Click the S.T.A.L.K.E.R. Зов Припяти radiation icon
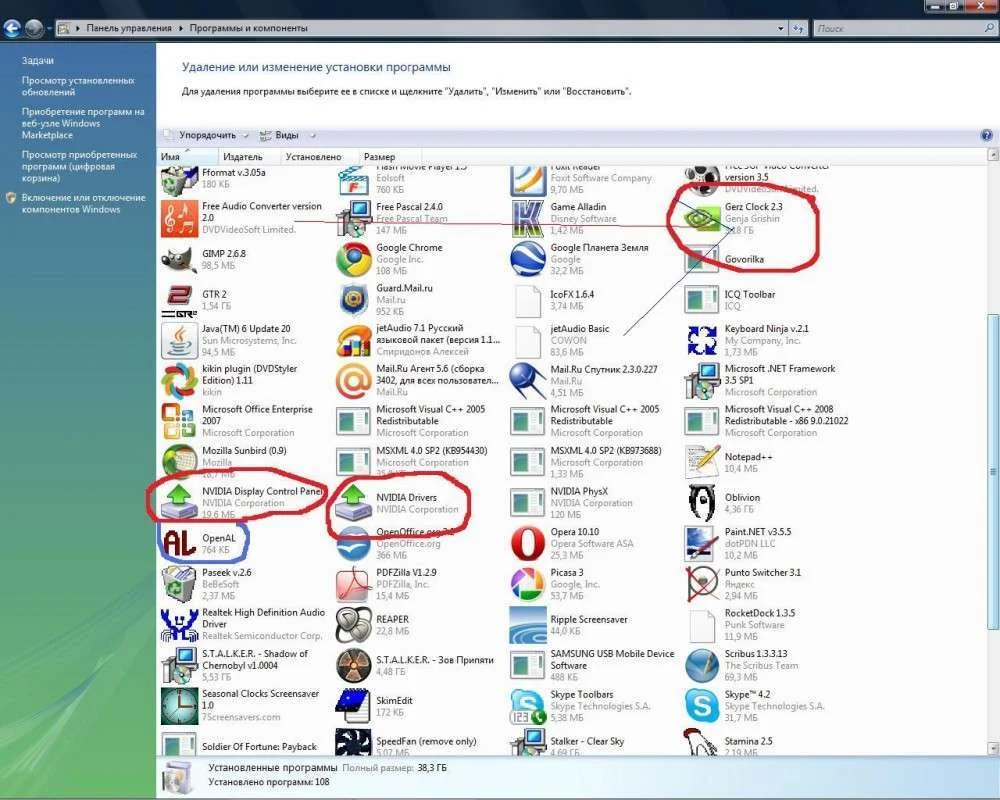The width and height of the screenshot is (1000, 800). [354, 665]
